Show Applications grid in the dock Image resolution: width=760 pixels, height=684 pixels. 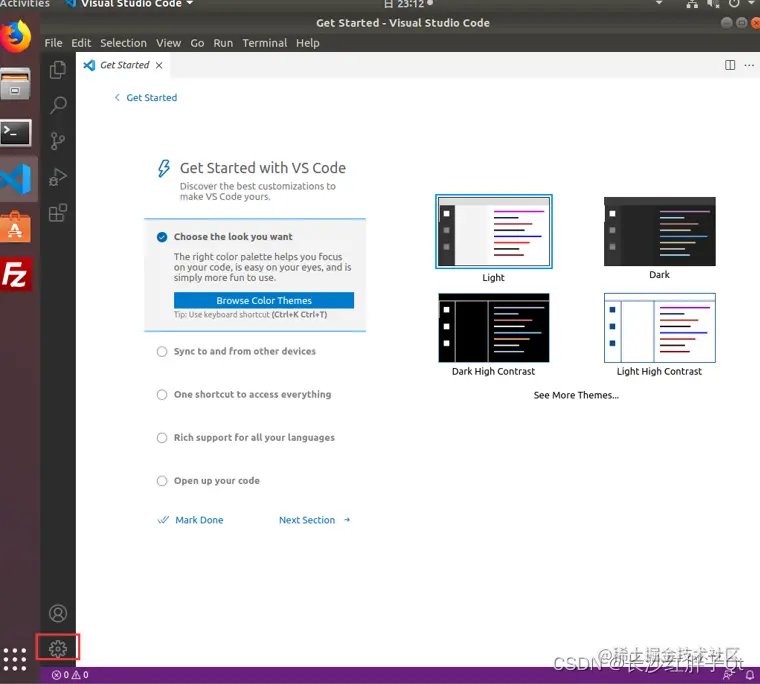tap(15, 659)
